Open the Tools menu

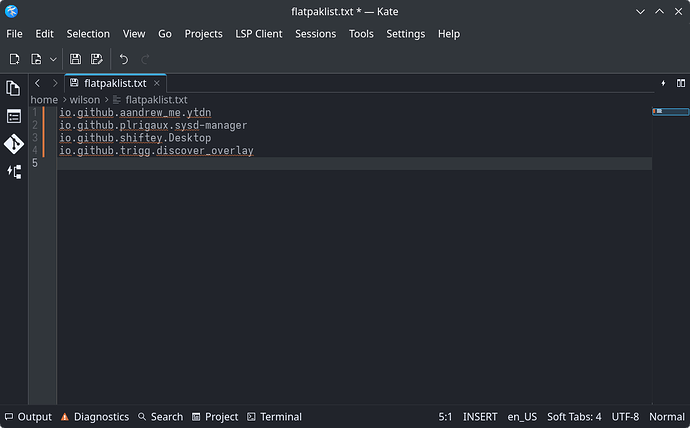(x=361, y=34)
